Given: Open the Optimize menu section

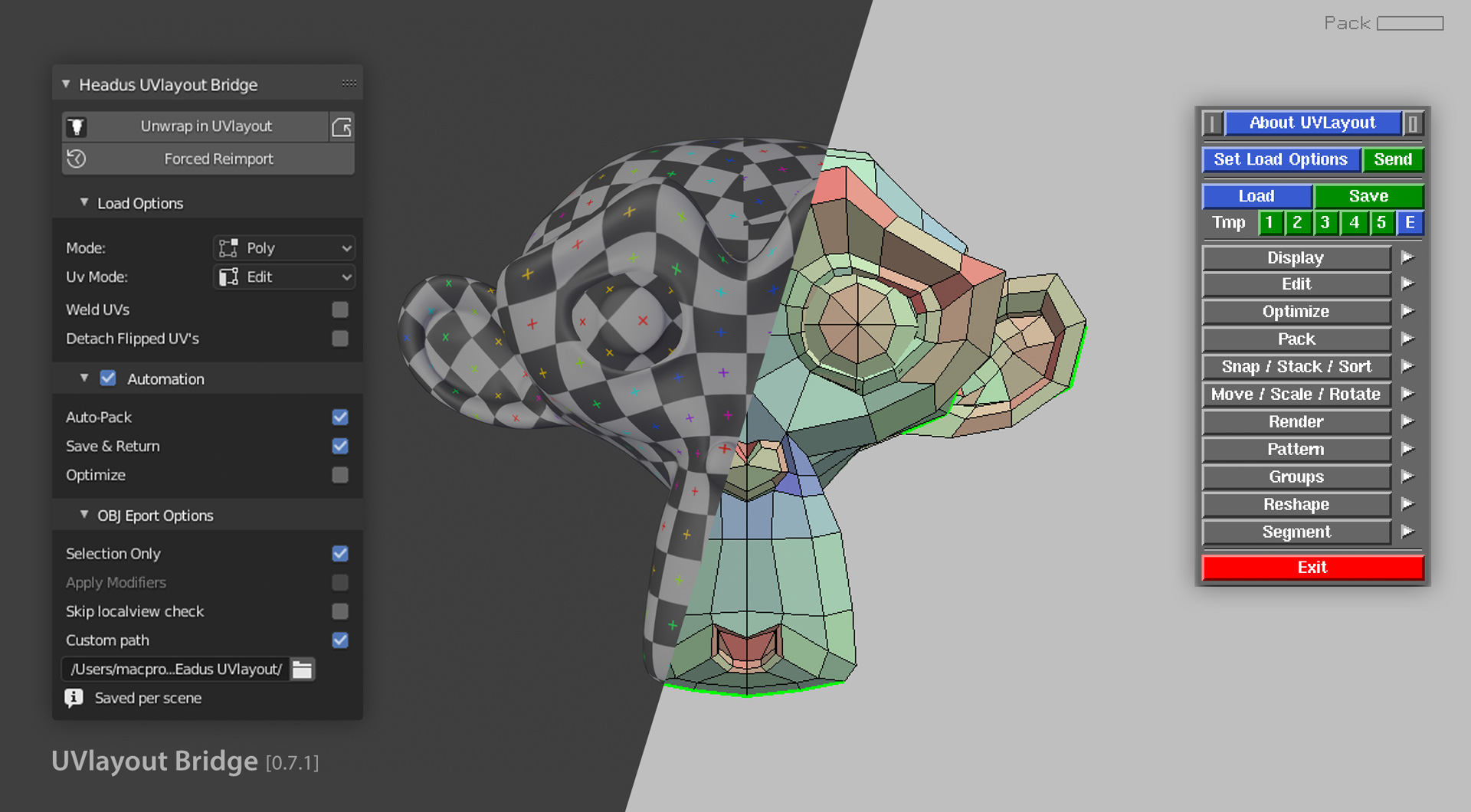Looking at the screenshot, I should coord(1296,312).
